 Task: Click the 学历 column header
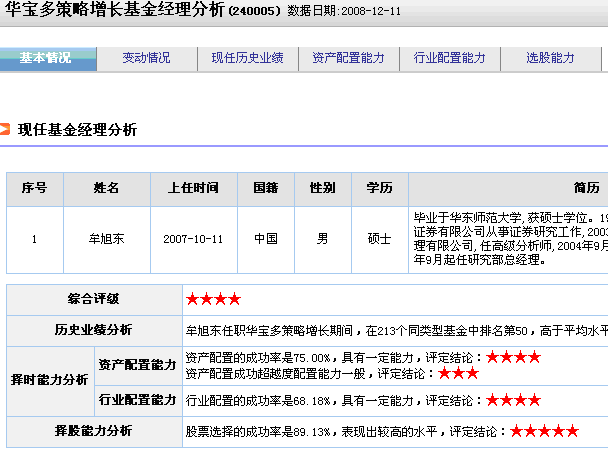pyautogui.click(x=379, y=188)
